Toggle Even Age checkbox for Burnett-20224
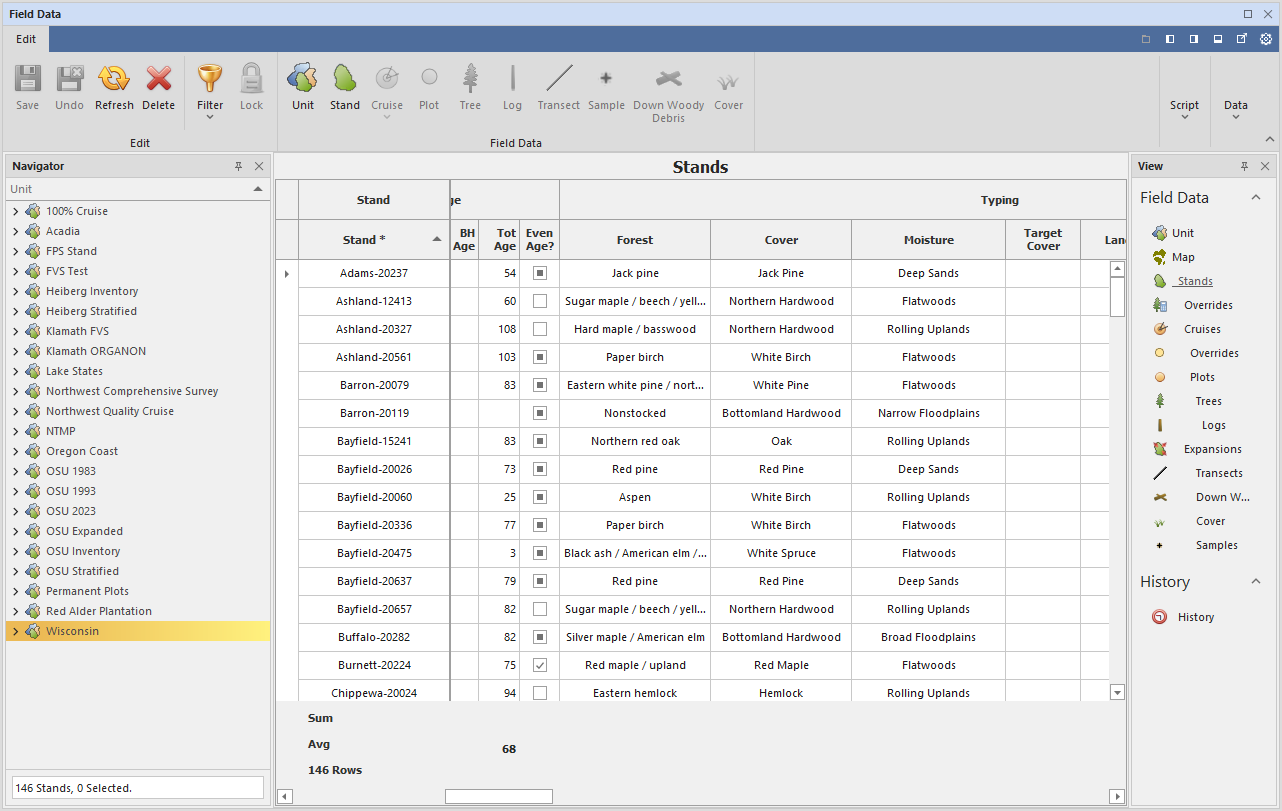 click(540, 665)
